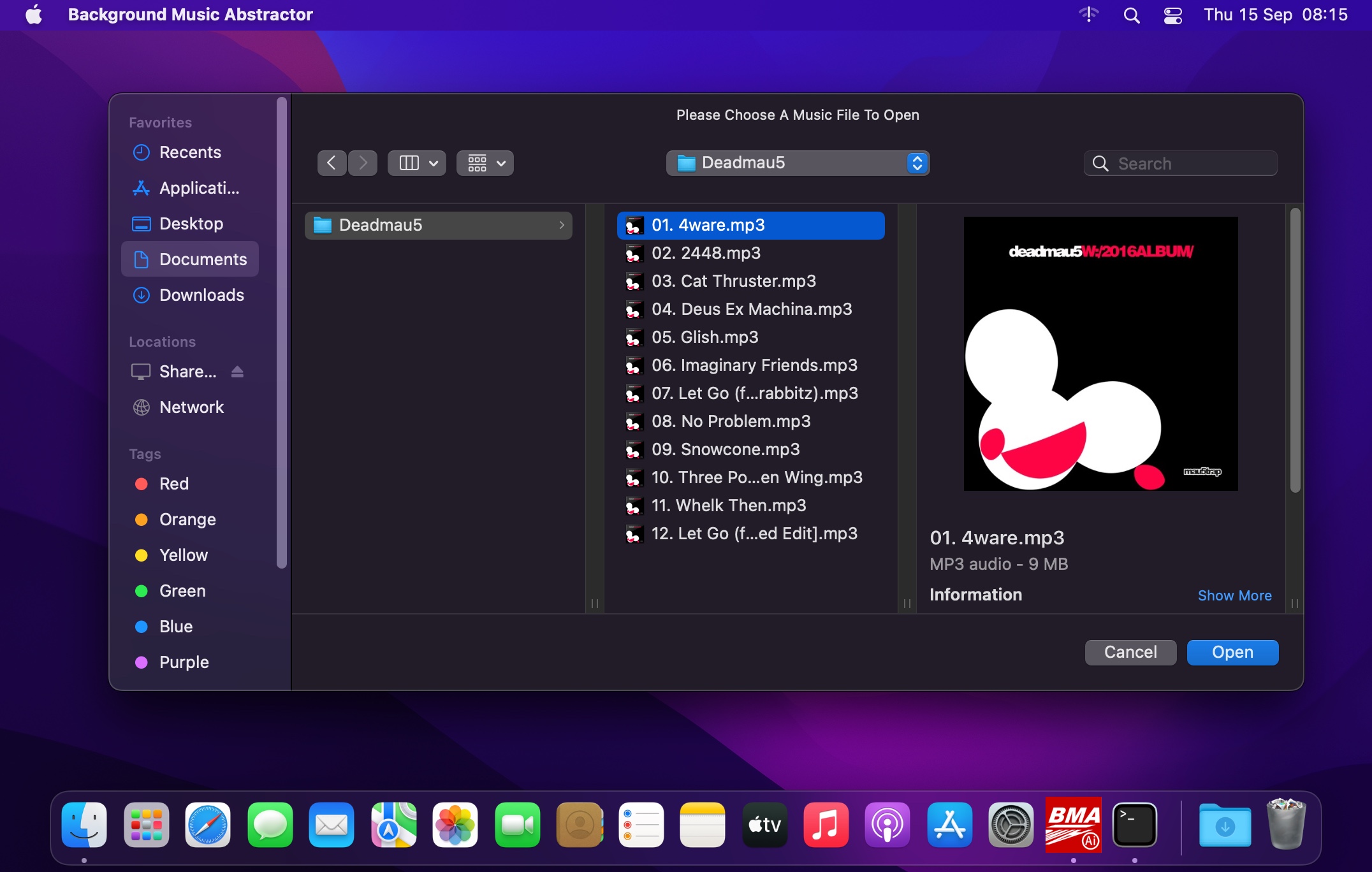Open the column view options dropdown
1372x872 pixels.
click(417, 163)
